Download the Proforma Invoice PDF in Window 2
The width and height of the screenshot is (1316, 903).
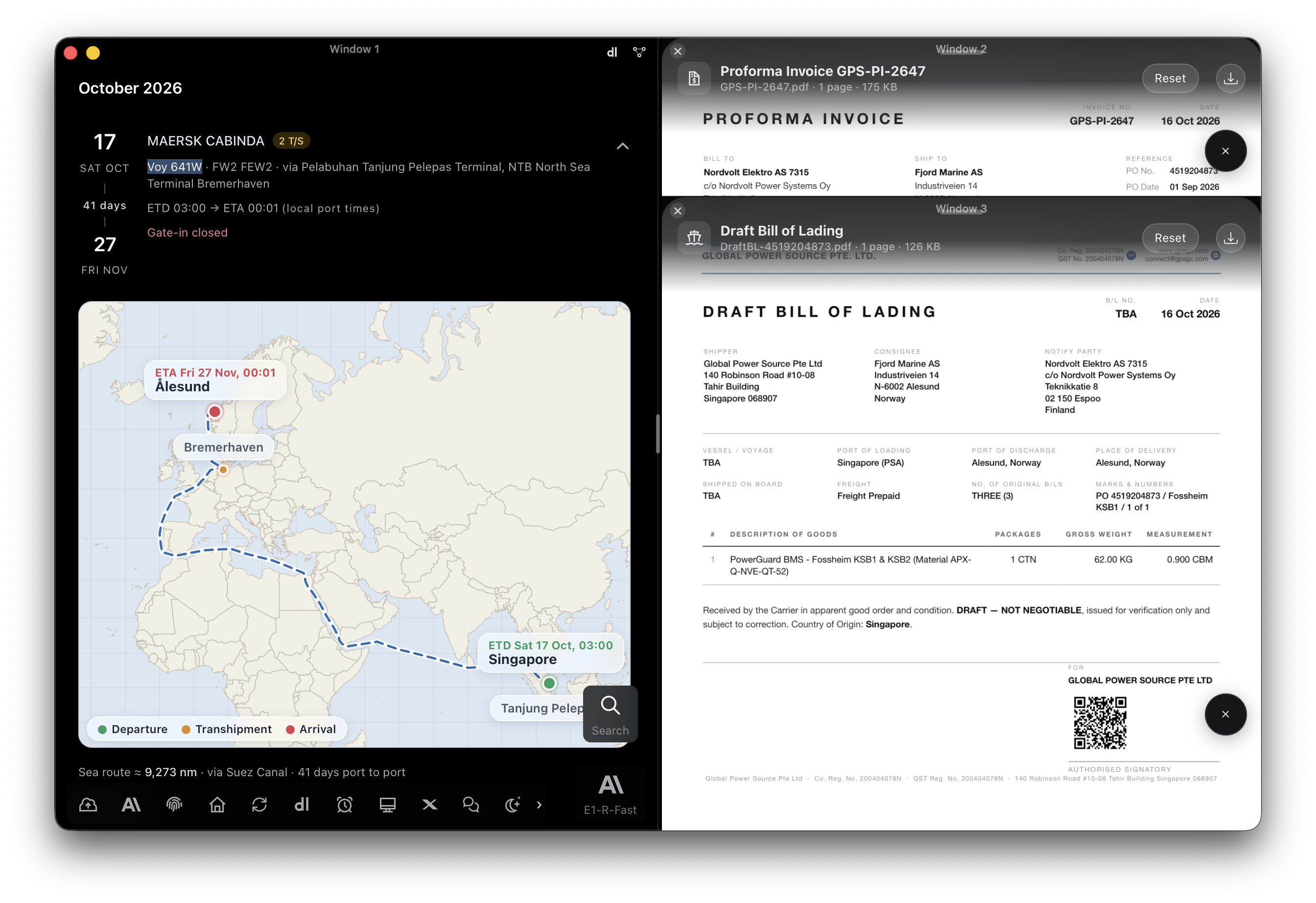(1230, 78)
